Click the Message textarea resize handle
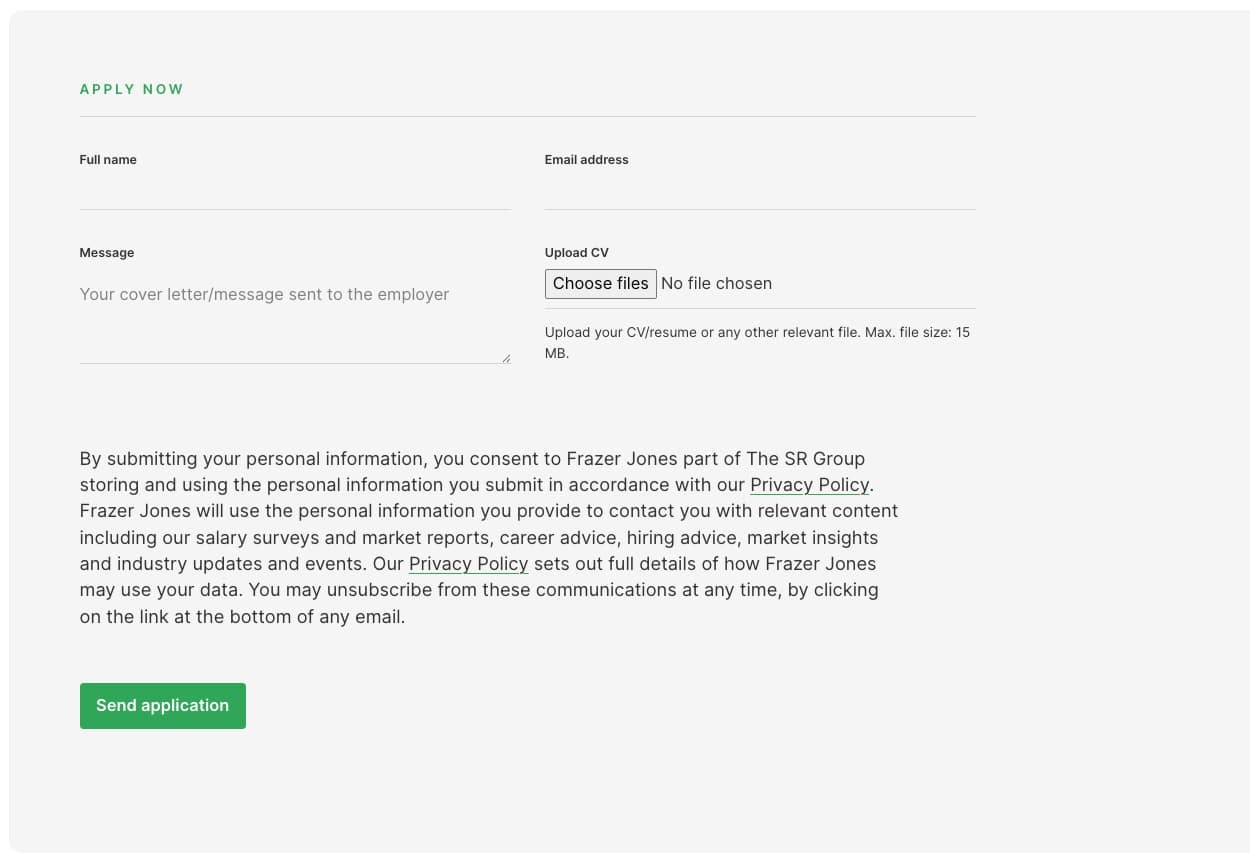 click(506, 358)
